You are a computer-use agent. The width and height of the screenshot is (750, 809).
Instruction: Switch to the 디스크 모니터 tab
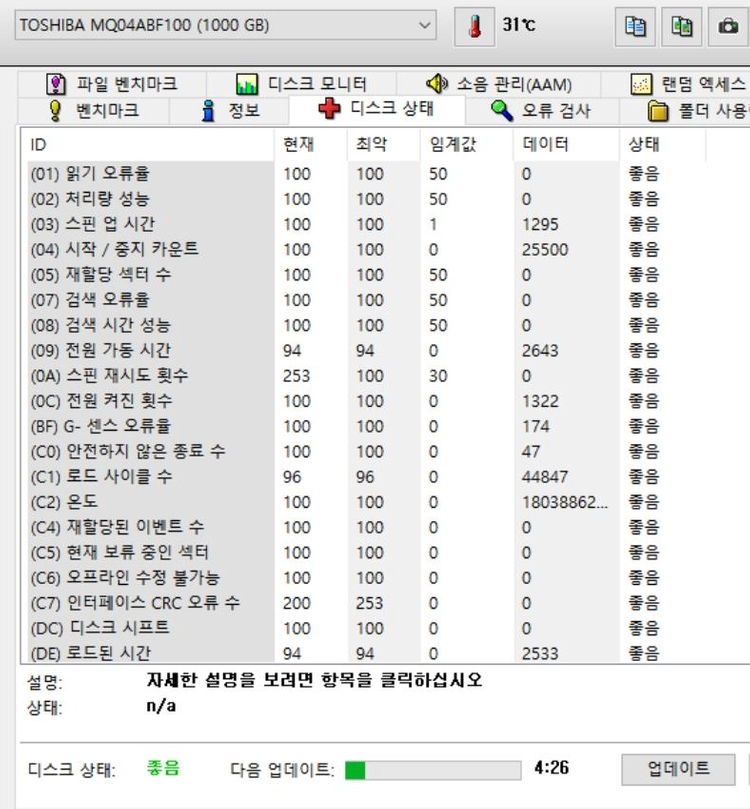(x=301, y=84)
